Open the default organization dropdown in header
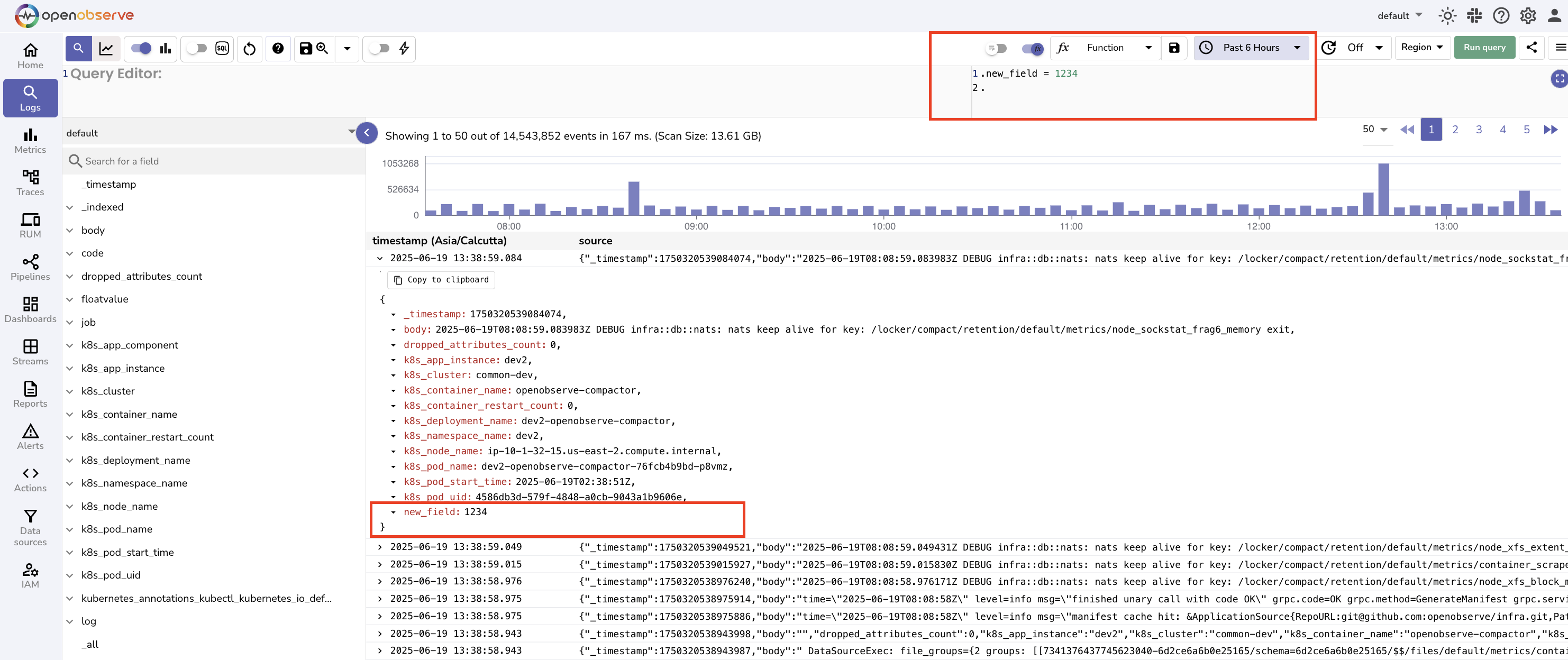 [x=1400, y=15]
